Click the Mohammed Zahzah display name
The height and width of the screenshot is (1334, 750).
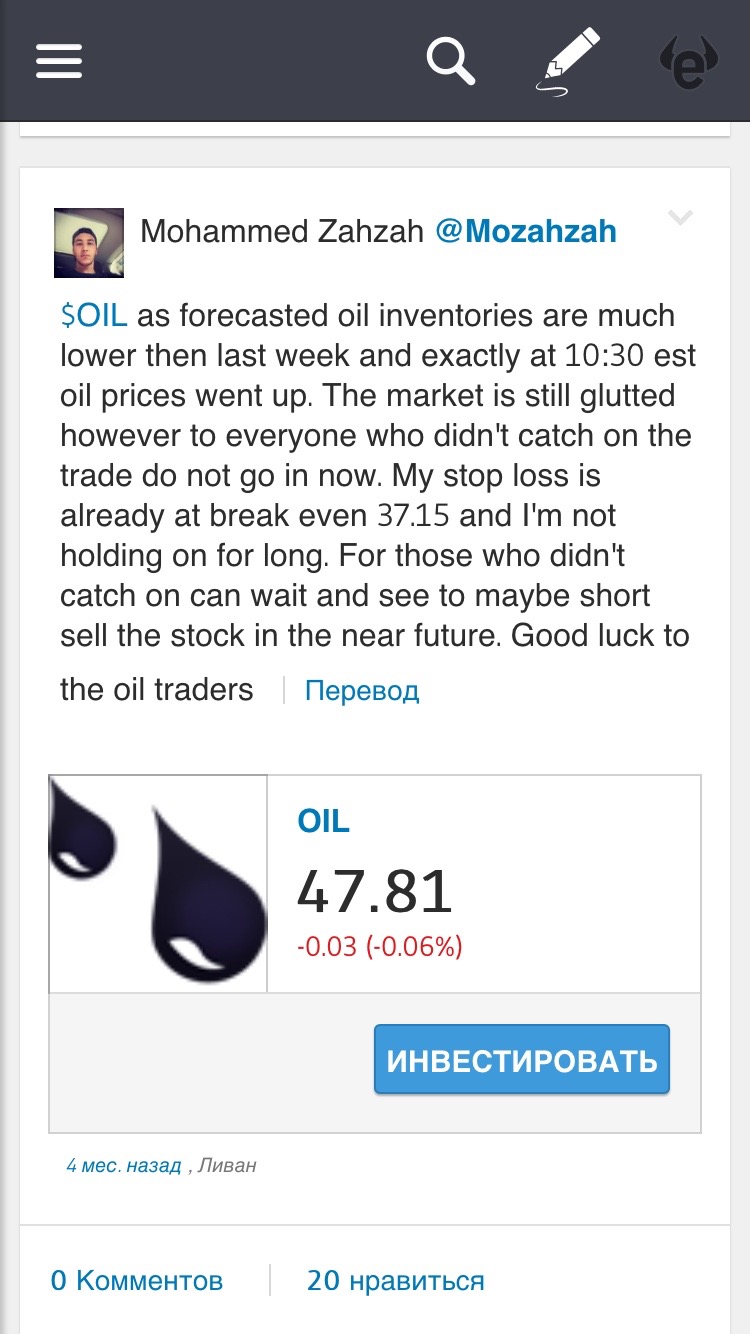coord(281,232)
